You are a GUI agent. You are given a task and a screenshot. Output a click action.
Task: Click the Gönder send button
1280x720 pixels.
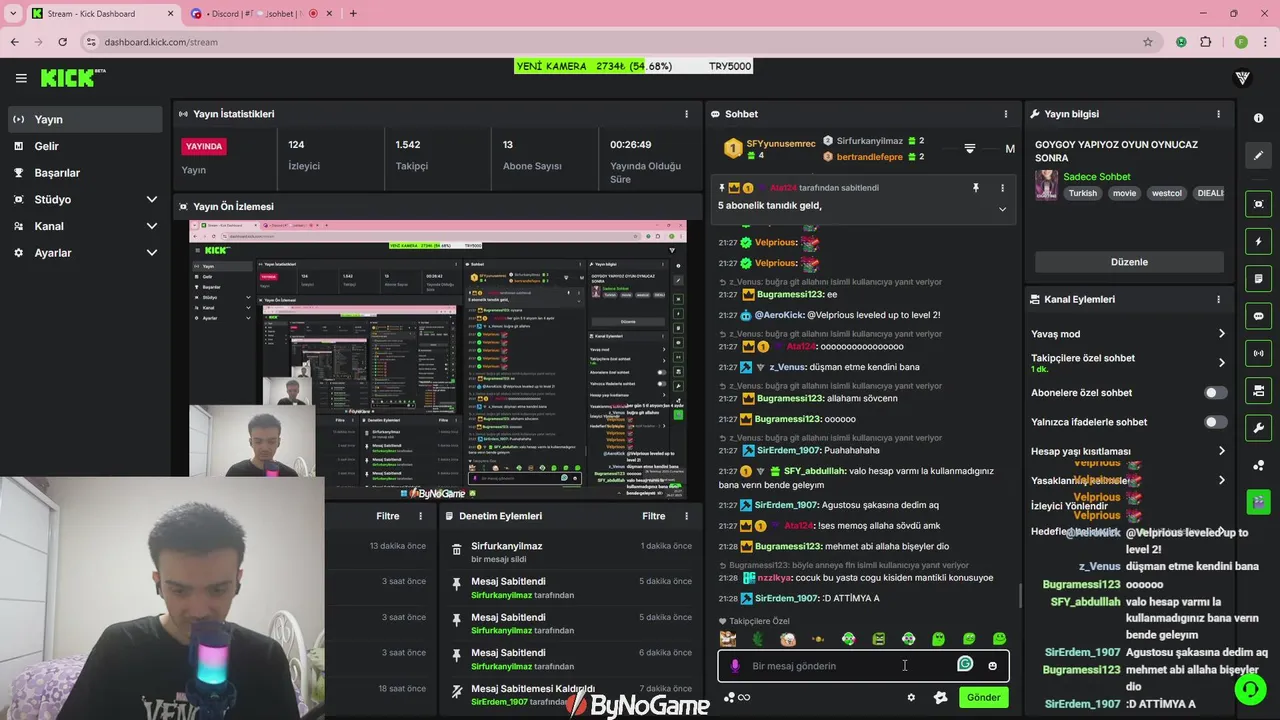coord(983,698)
